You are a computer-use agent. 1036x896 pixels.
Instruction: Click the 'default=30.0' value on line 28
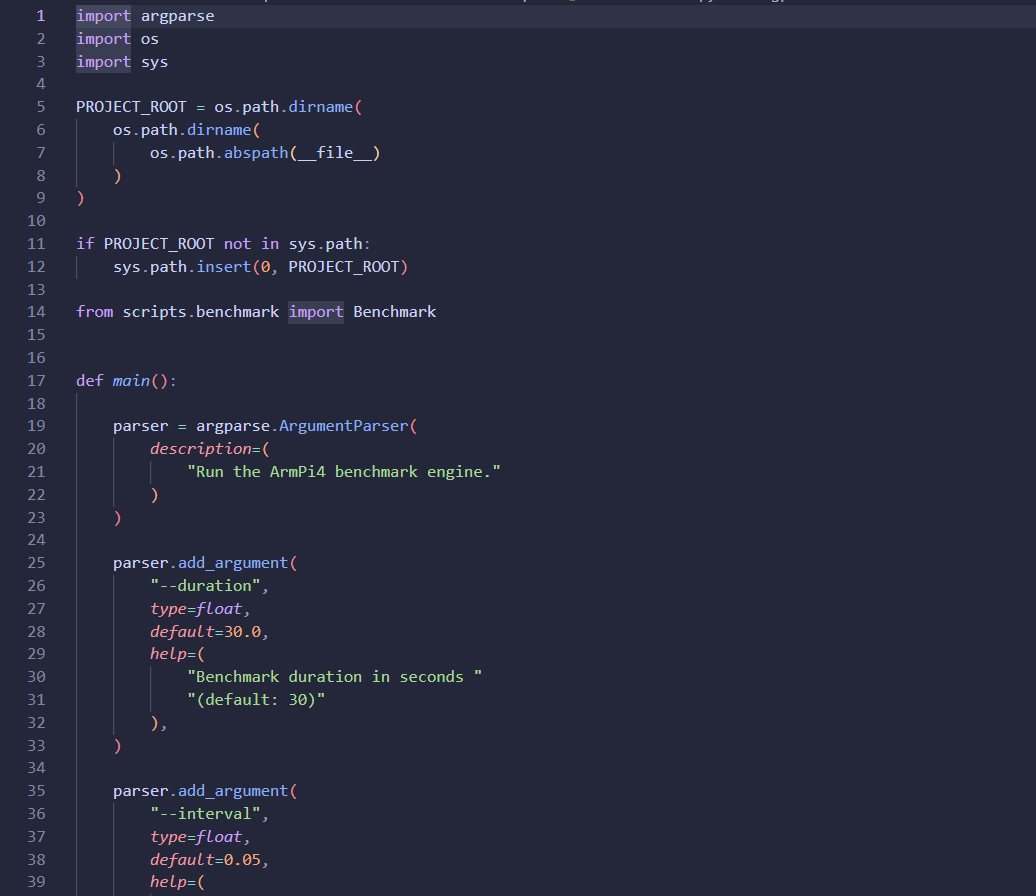click(205, 632)
